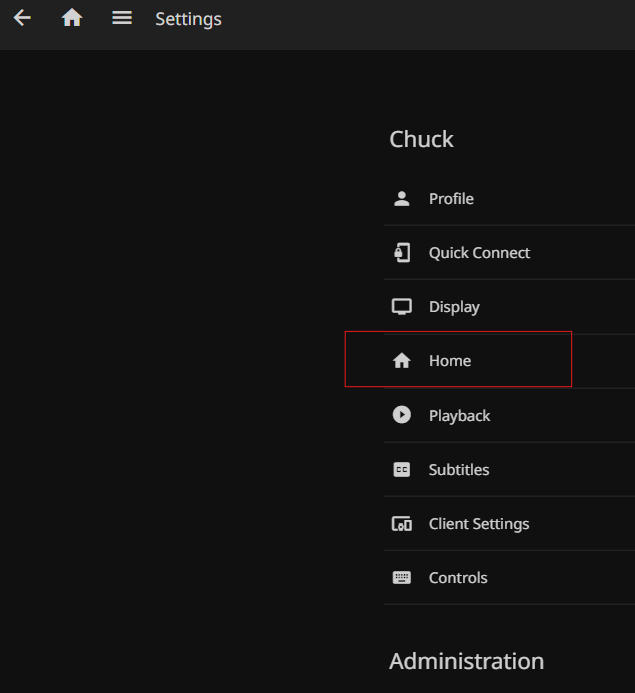This screenshot has height=693, width=635.
Task: Click the devices icon beside Client Settings
Action: pos(402,524)
